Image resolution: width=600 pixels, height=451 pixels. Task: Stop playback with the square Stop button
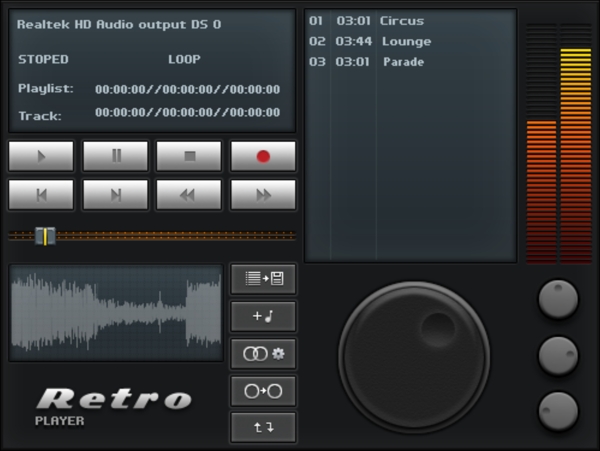pos(189,156)
